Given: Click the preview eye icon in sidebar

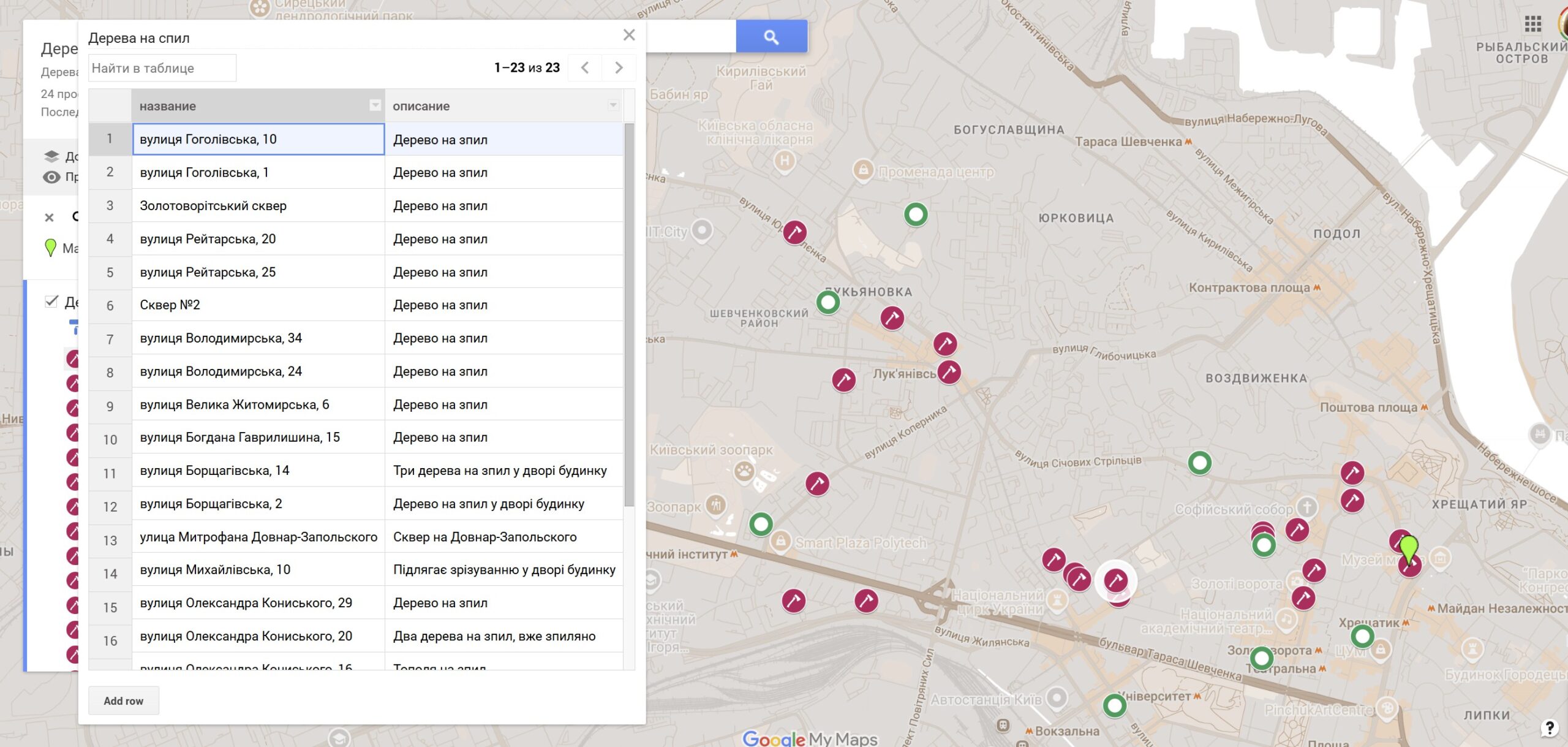Looking at the screenshot, I should [51, 177].
